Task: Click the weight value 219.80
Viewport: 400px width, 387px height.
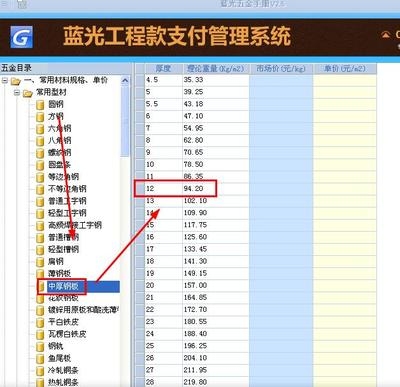Action: 195,382
